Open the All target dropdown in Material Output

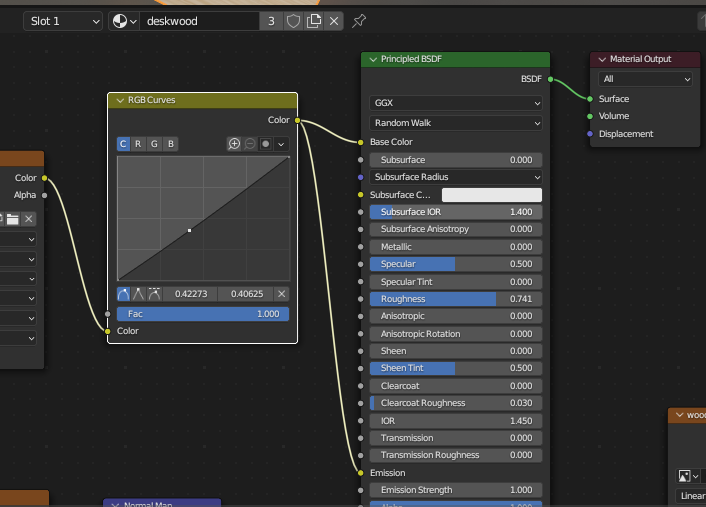[645, 79]
